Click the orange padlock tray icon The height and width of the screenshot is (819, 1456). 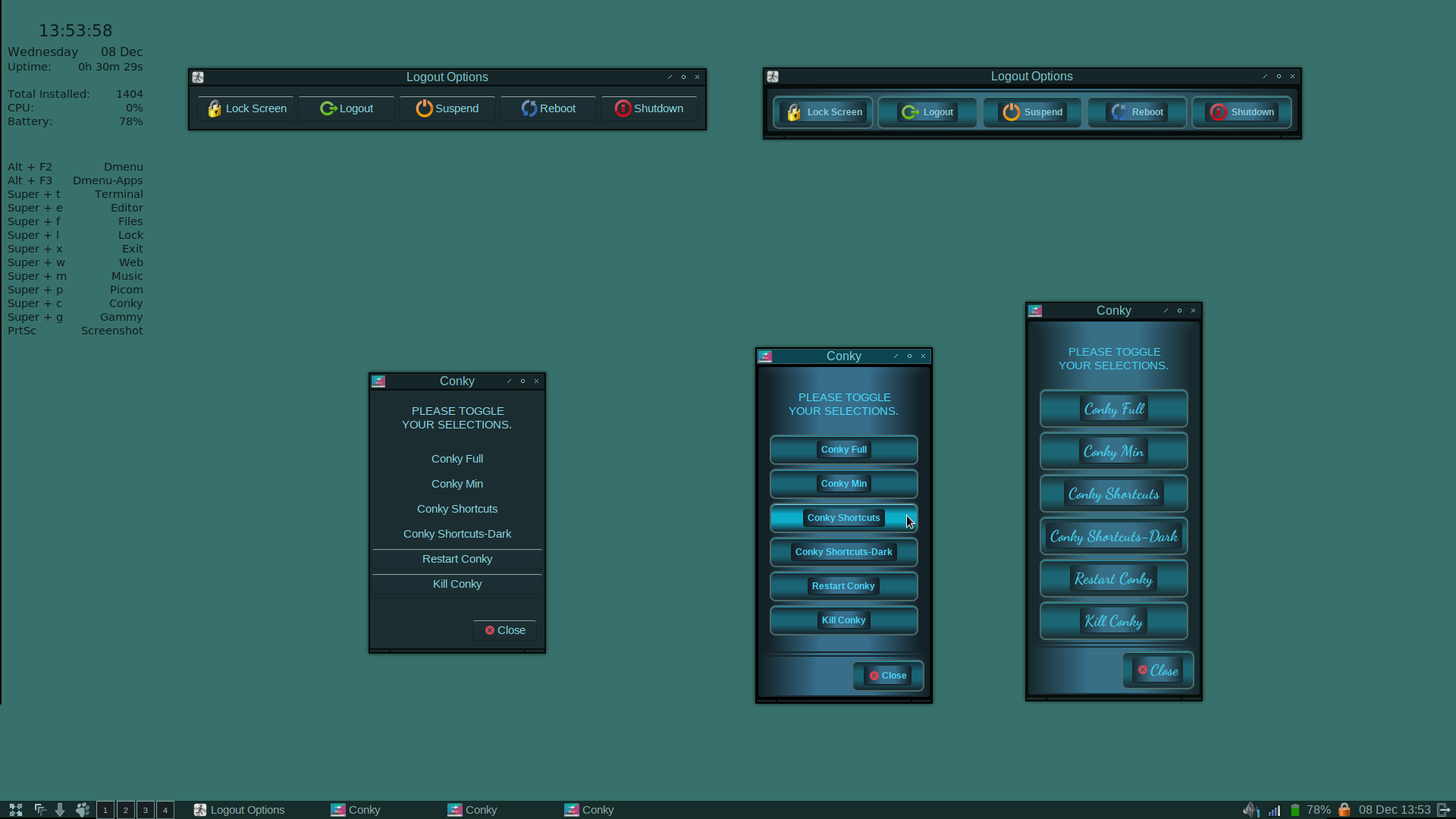coord(1345,810)
